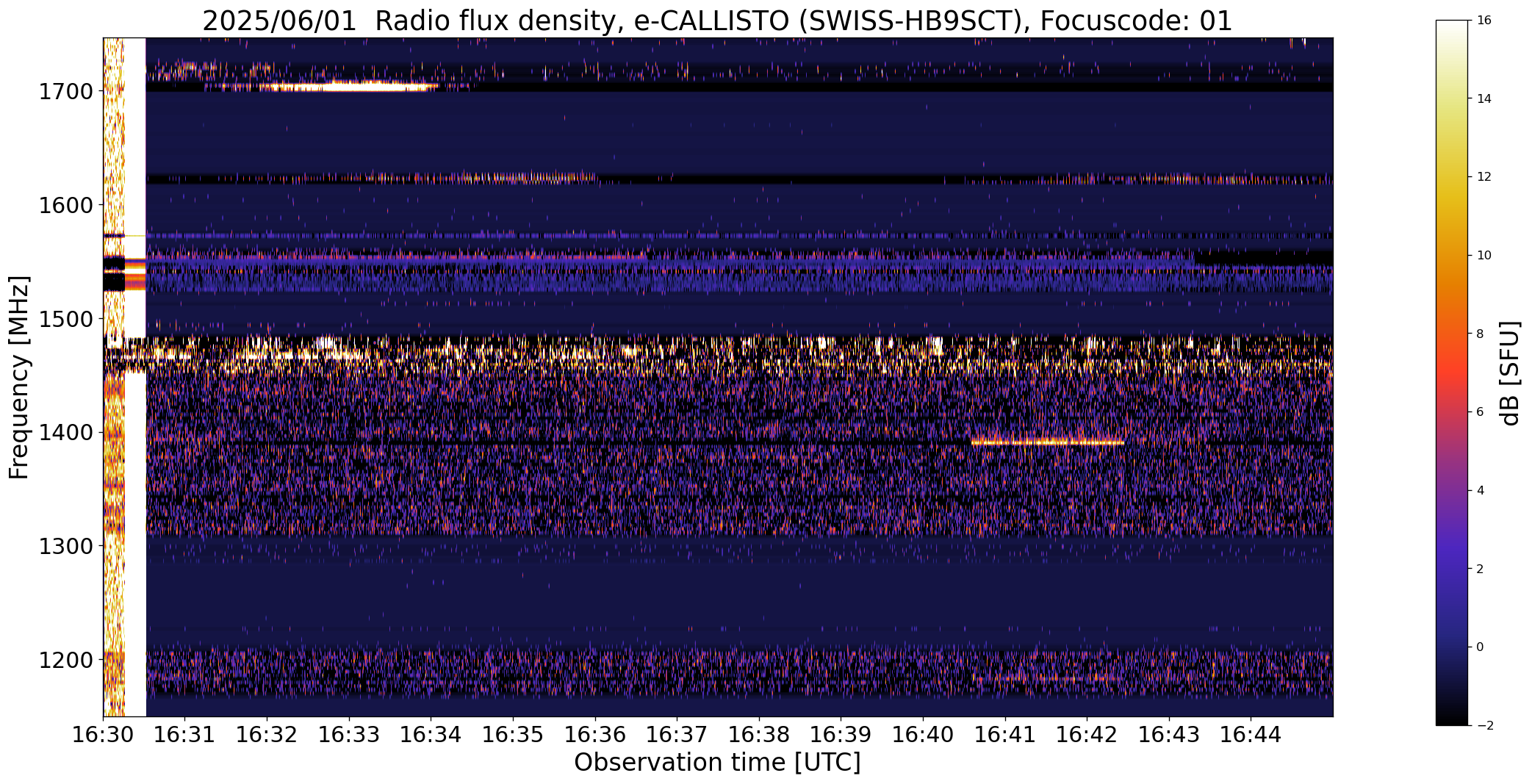Click the color gradient bar of the colorbar
The height and width of the screenshot is (784, 1532).
tap(1453, 373)
